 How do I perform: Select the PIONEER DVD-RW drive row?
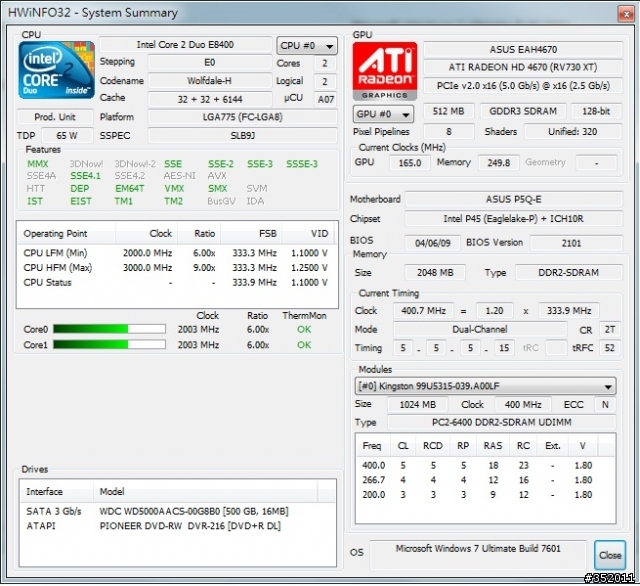pos(177,526)
